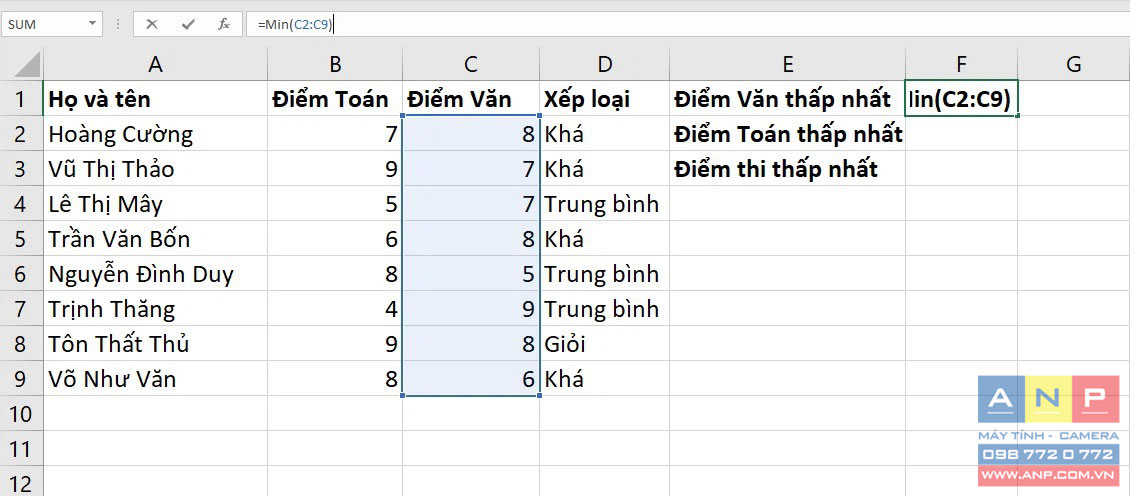Select column C header
Screen dimensions: 1130x496
coord(471,65)
